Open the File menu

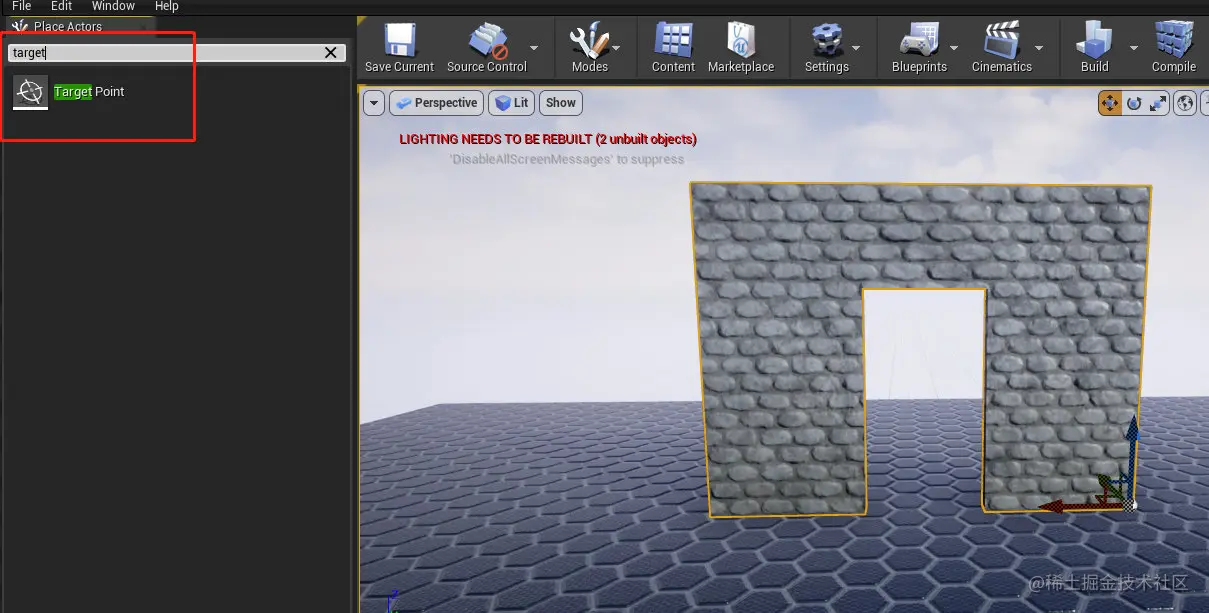click(21, 6)
